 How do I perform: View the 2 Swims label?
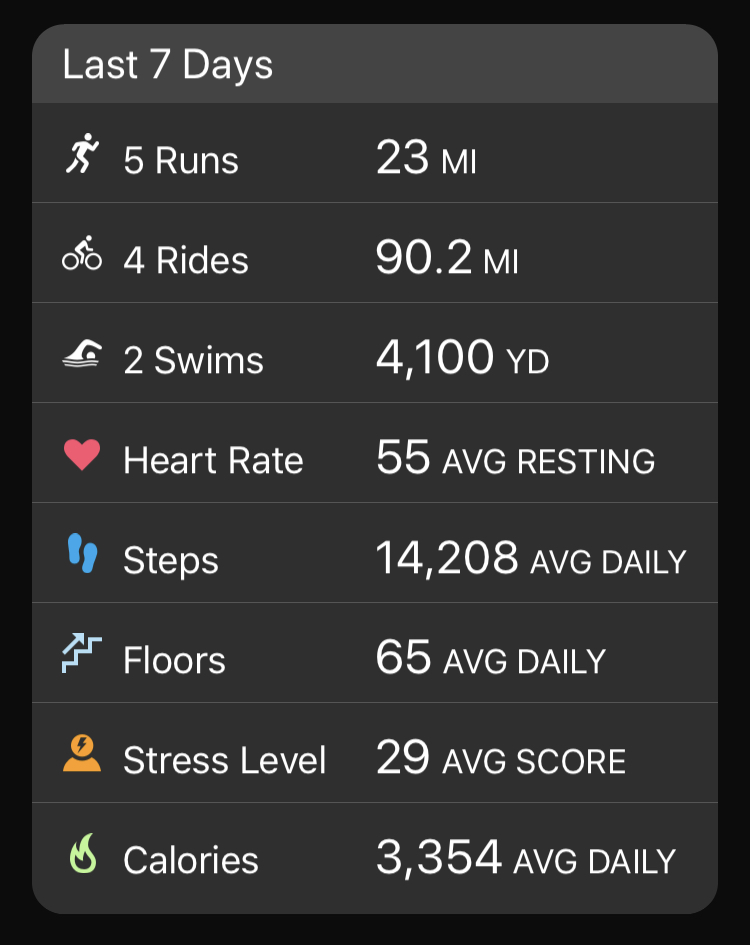[193, 360]
